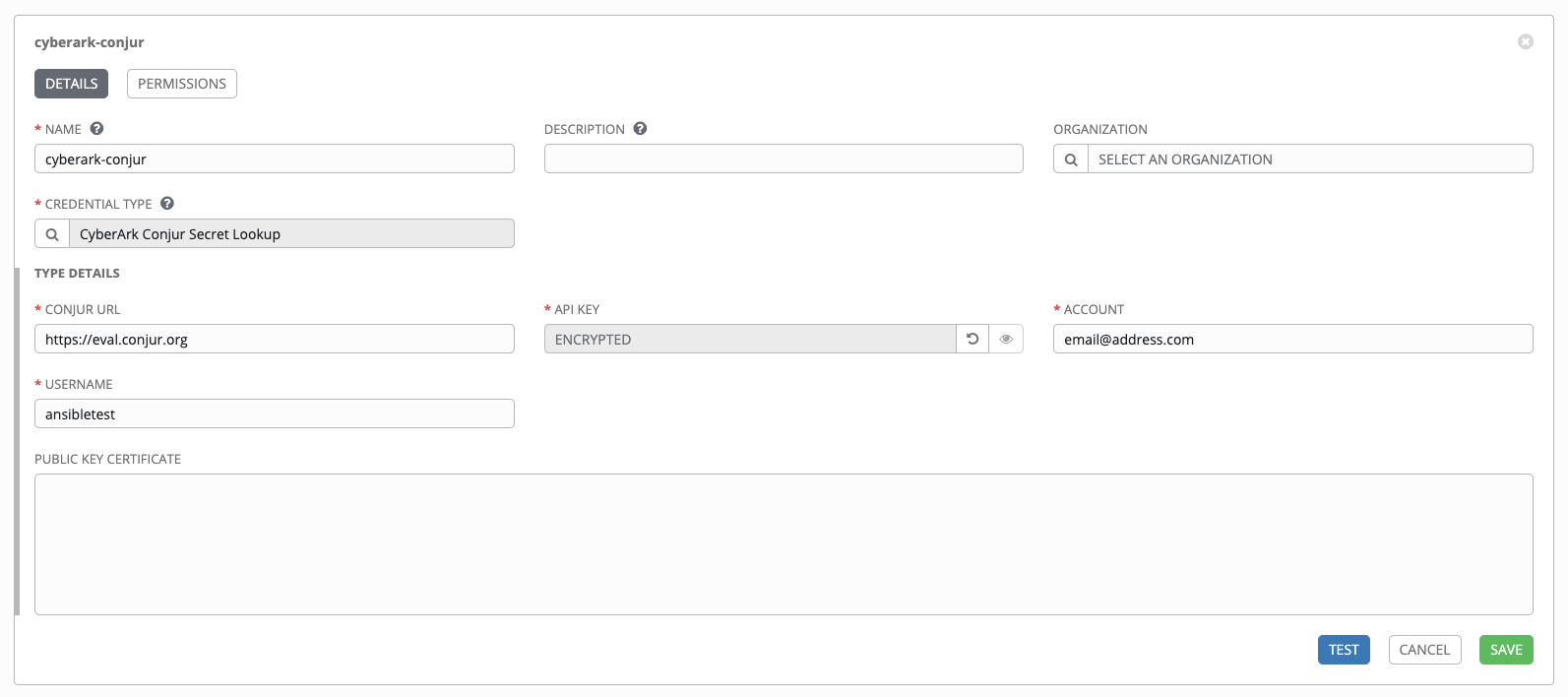Switch to the Permissions tab
The height and width of the screenshot is (697, 1568).
coord(182,84)
